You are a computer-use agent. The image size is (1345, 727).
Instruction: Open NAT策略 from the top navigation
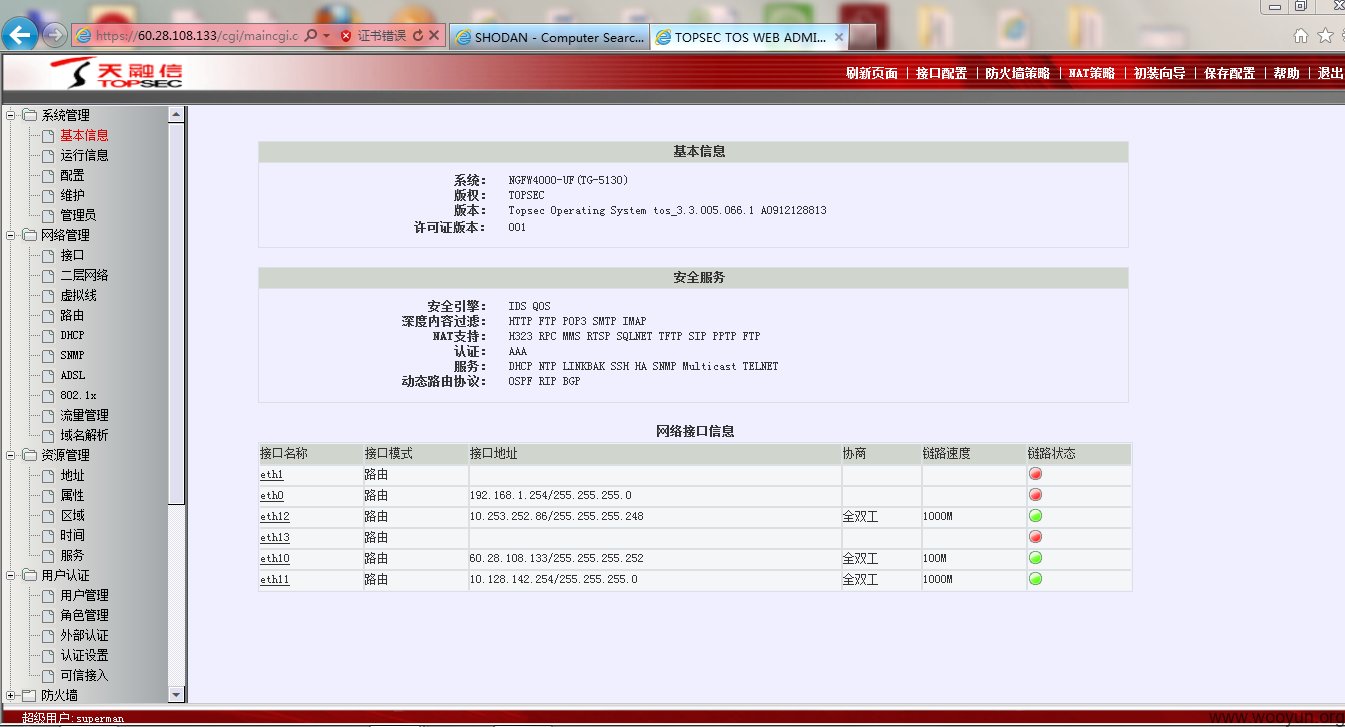1091,73
